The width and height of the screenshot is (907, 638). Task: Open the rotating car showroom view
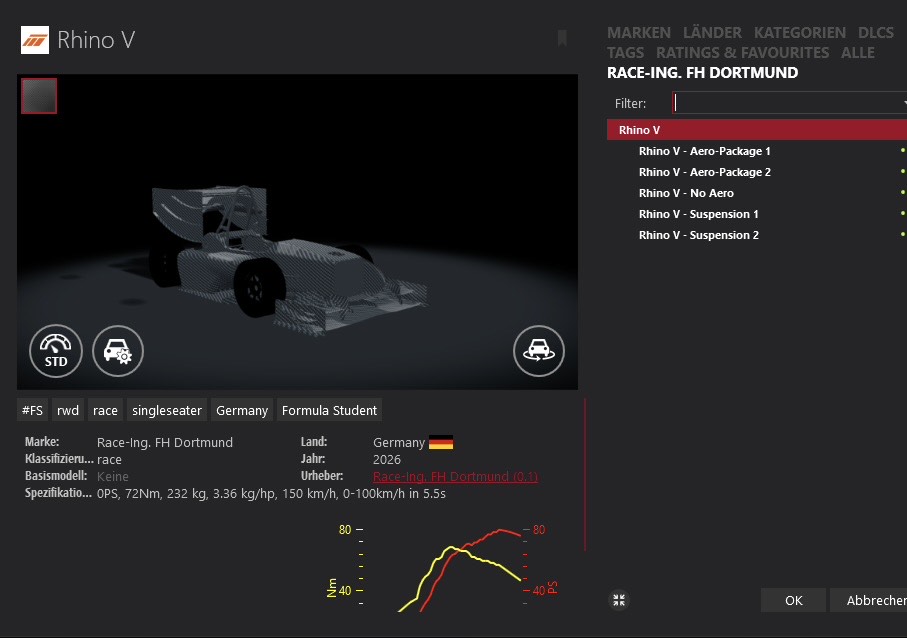coord(539,351)
